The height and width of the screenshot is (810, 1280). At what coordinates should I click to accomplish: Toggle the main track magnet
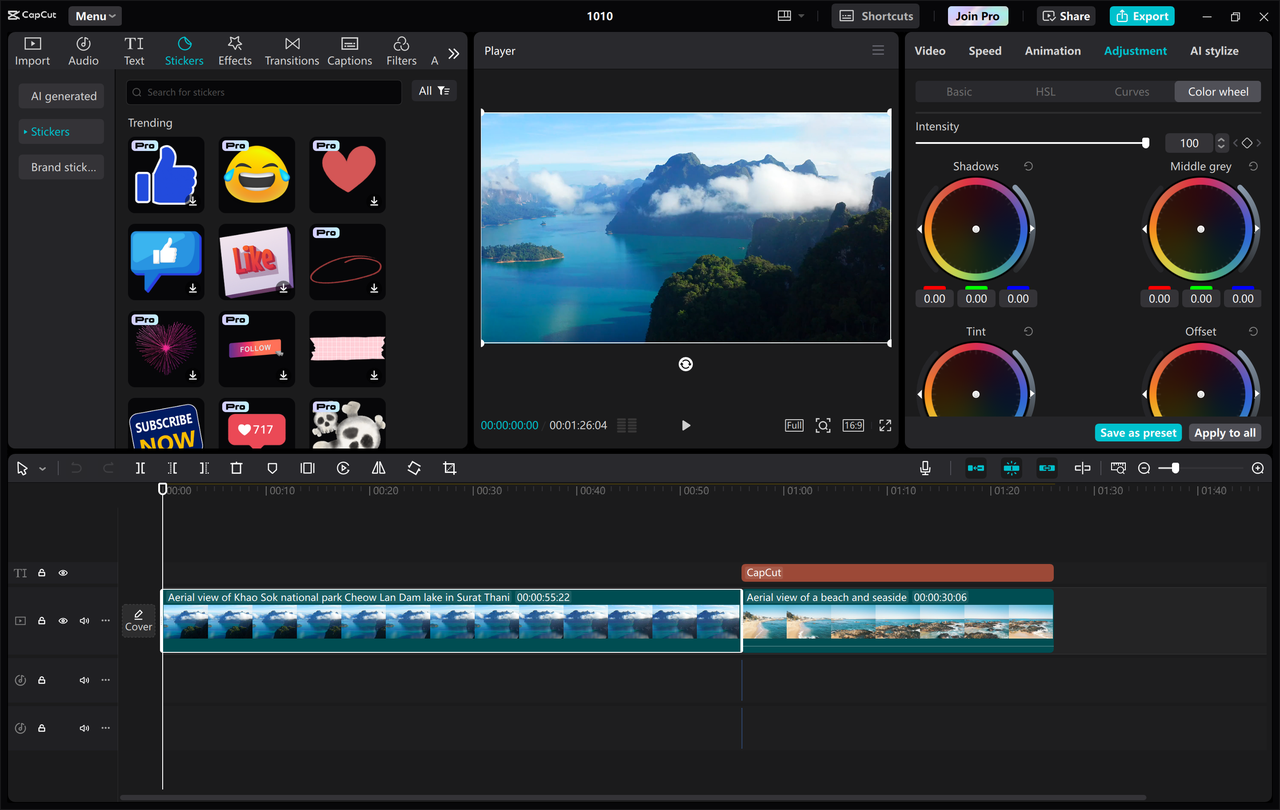pyautogui.click(x=976, y=468)
